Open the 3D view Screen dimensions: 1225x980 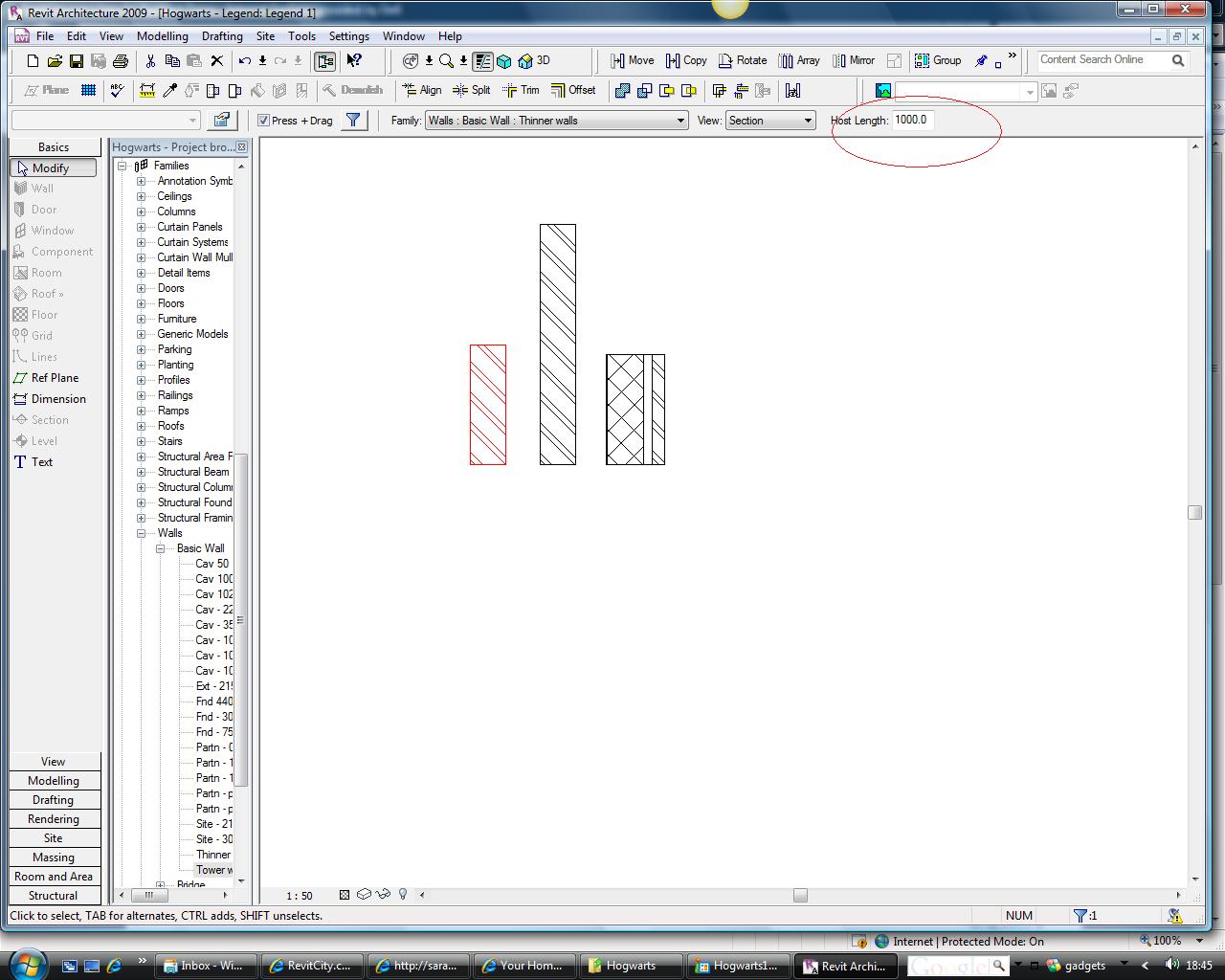pos(534,60)
